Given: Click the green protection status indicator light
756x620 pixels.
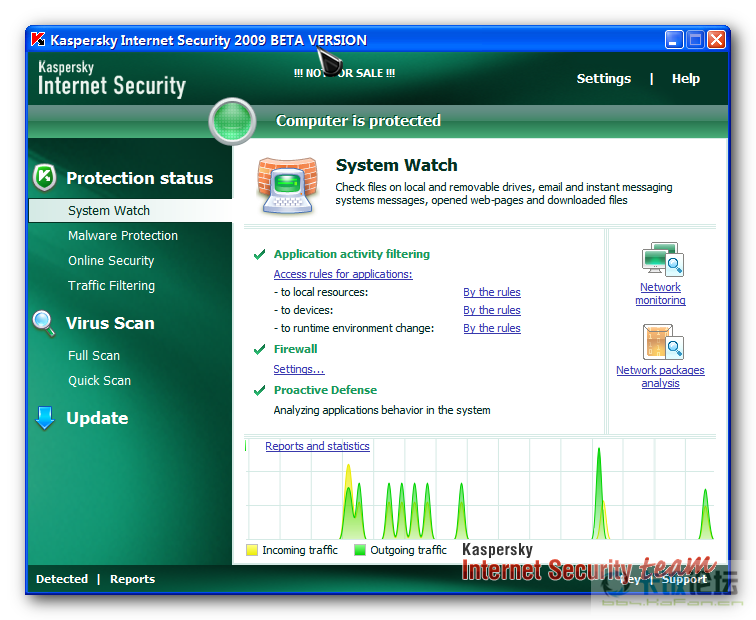Looking at the screenshot, I should 232,121.
